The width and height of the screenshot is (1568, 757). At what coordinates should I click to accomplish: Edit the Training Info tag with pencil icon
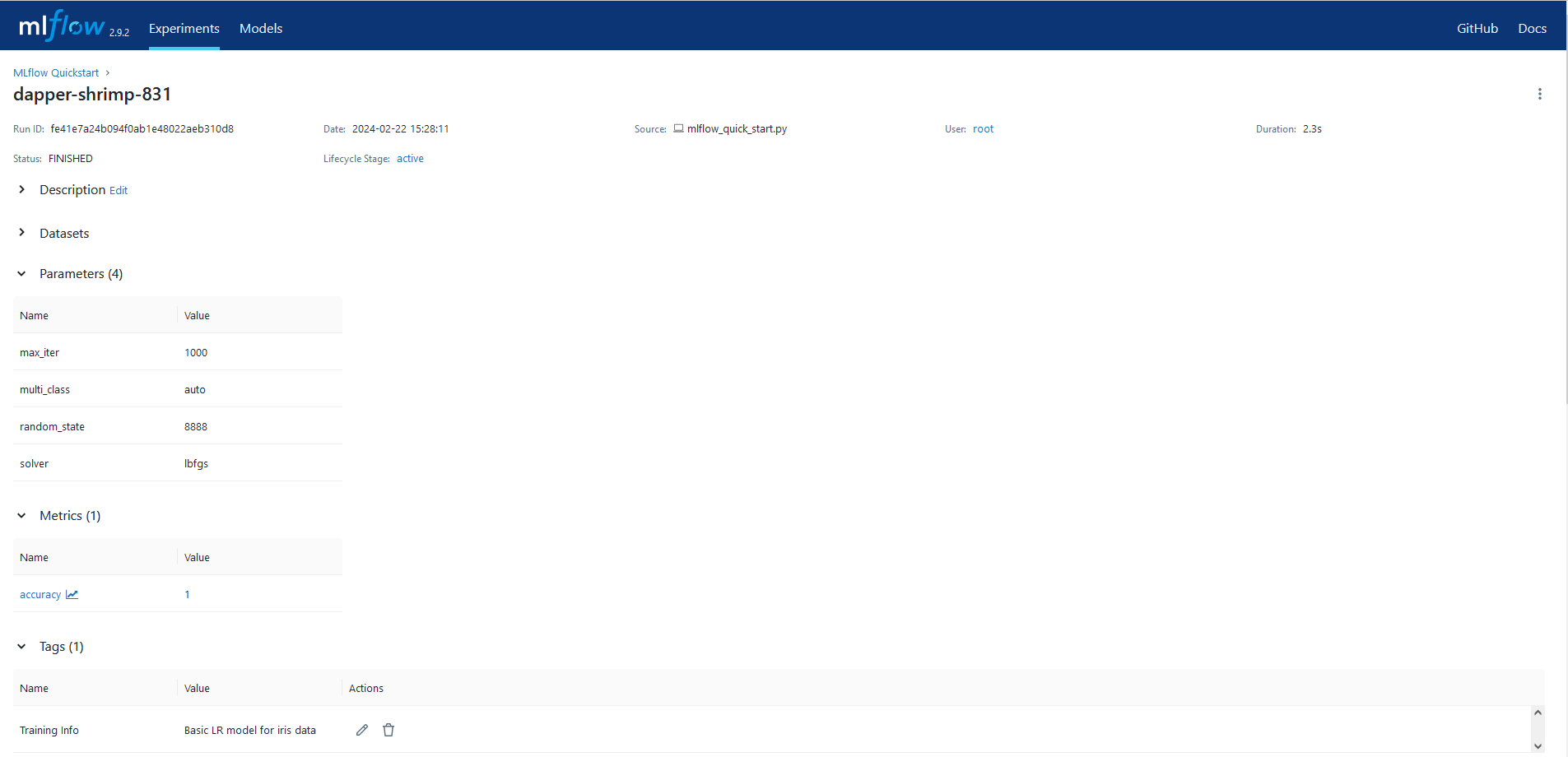[x=362, y=730]
